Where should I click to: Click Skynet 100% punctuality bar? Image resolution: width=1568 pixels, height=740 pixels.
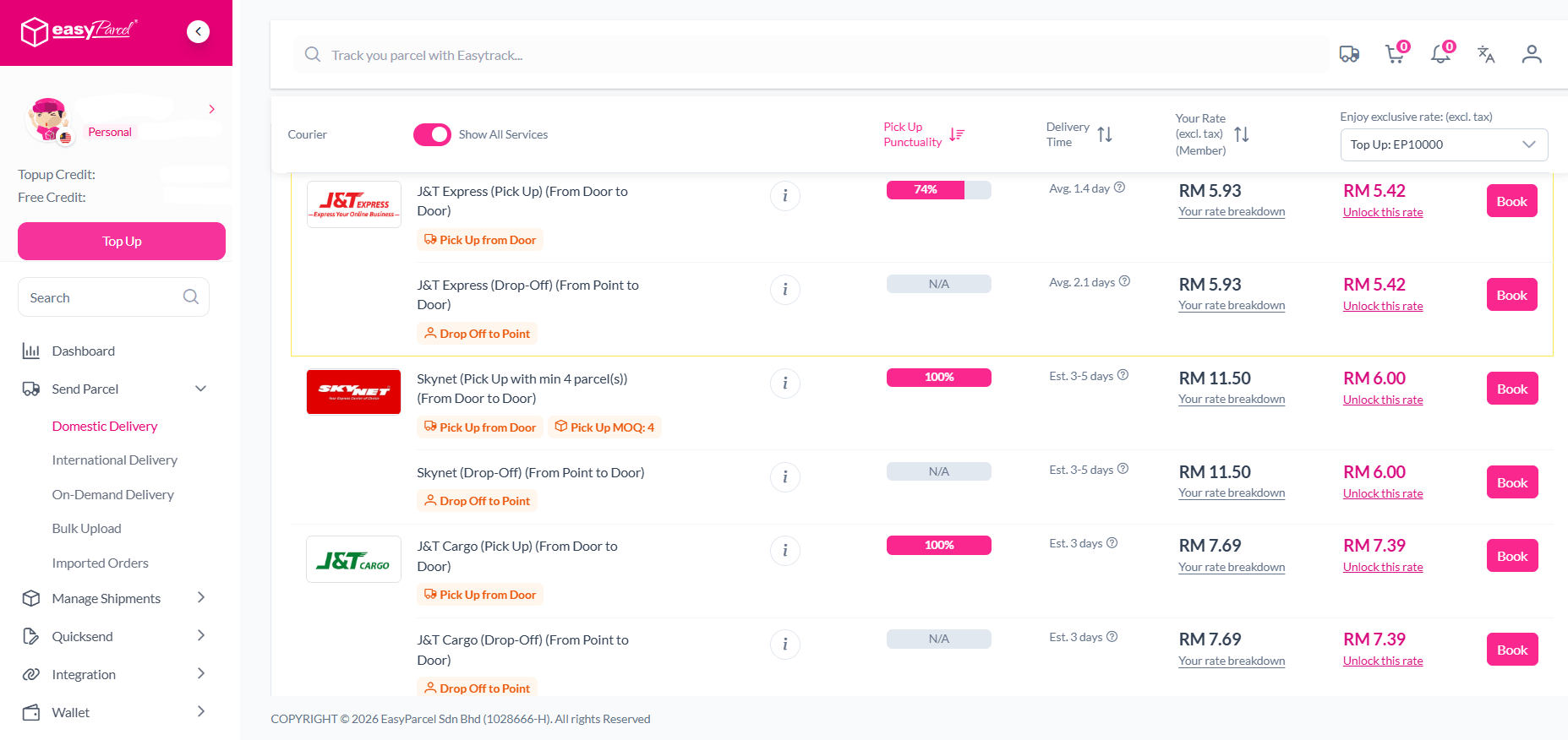(x=938, y=378)
